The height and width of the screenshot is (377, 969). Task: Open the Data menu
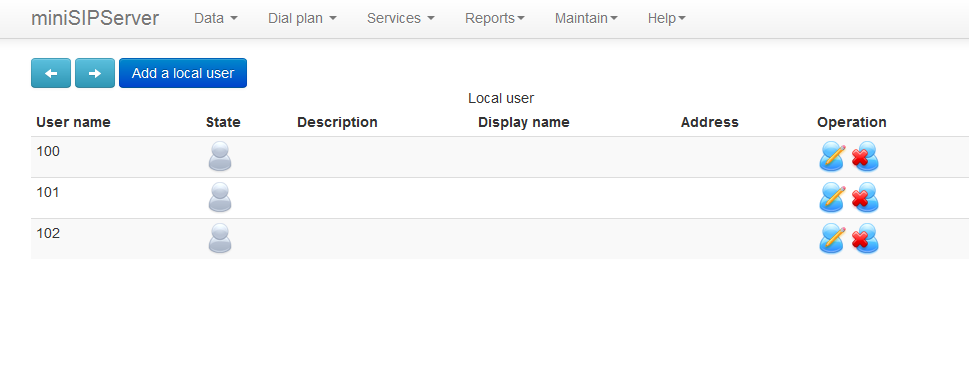(x=216, y=19)
